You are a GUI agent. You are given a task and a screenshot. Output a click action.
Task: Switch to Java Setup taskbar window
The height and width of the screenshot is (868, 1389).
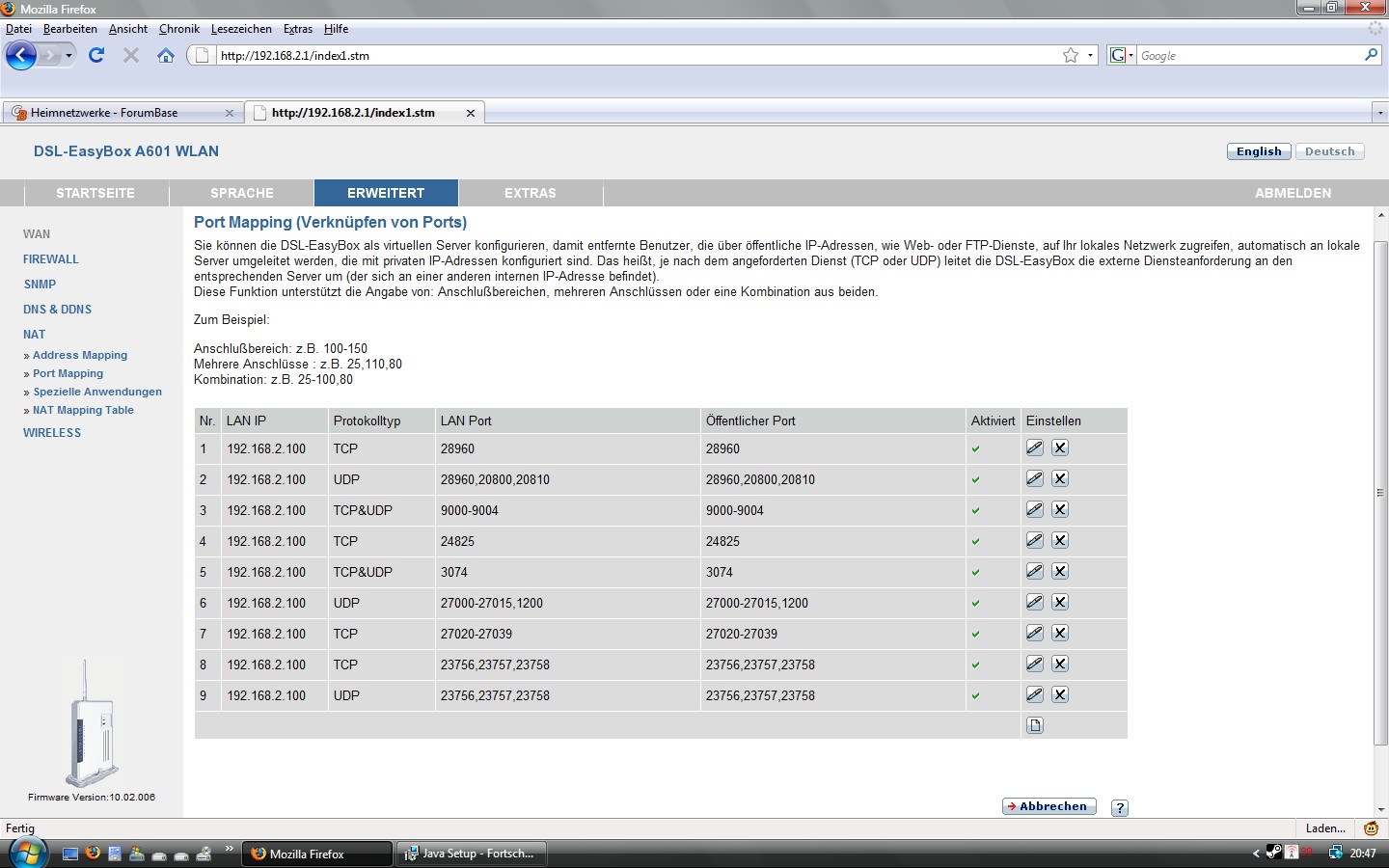coord(472,854)
